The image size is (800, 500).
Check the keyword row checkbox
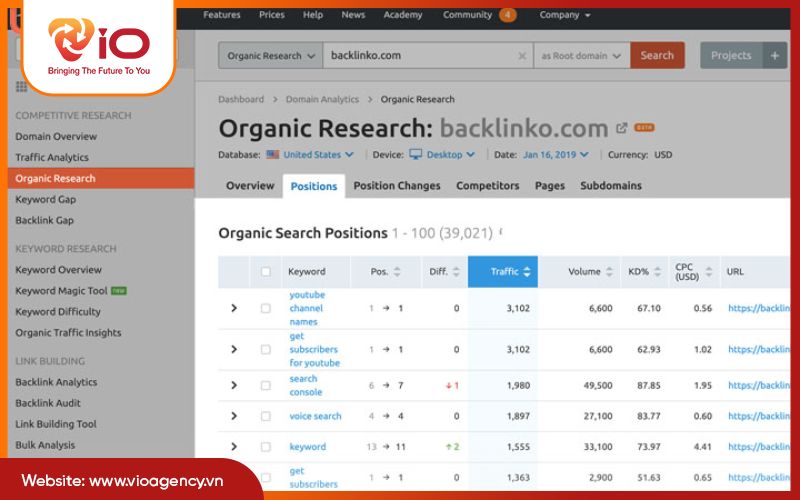pyautogui.click(x=266, y=447)
